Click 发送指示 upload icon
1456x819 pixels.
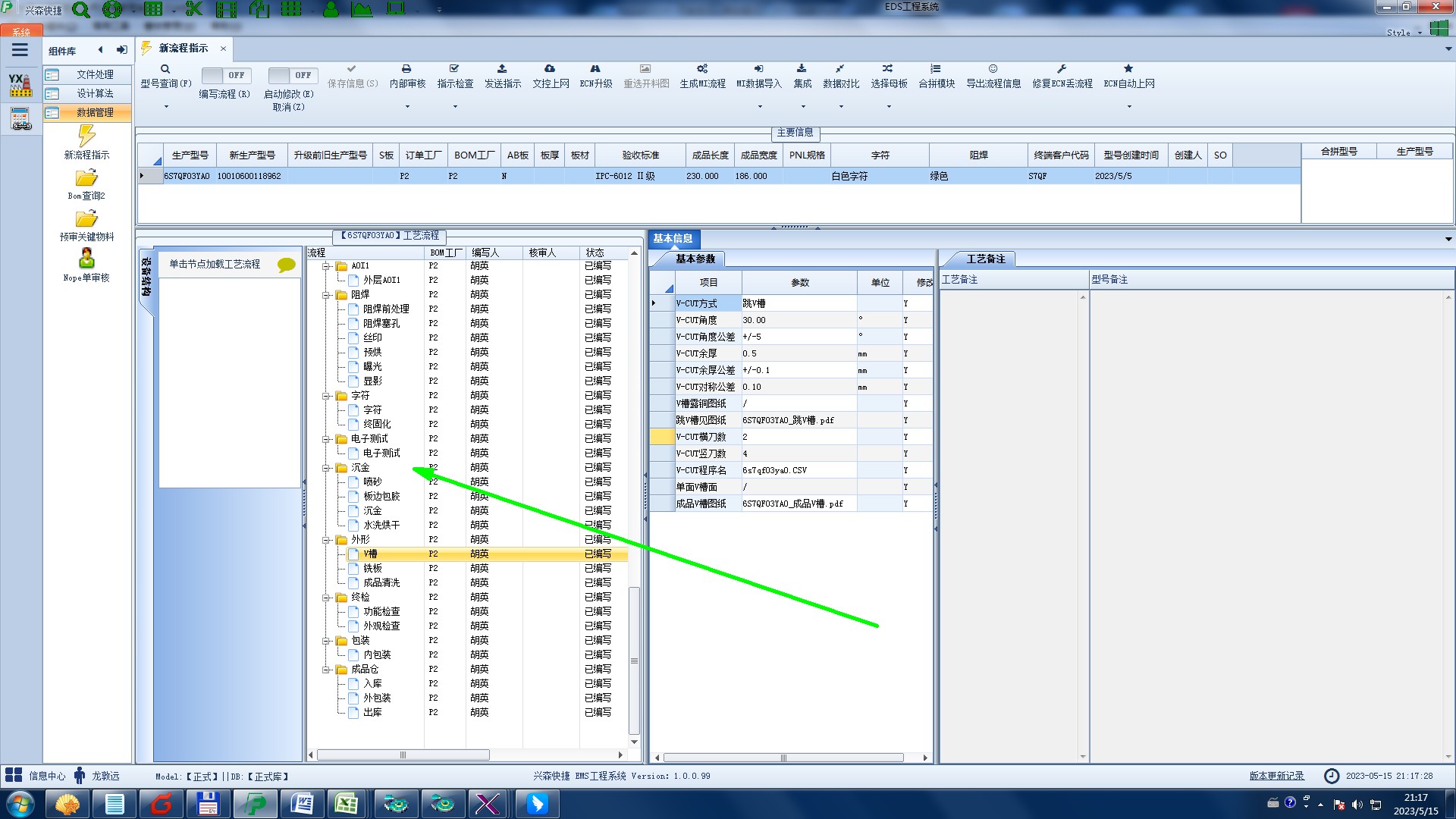tap(502, 69)
